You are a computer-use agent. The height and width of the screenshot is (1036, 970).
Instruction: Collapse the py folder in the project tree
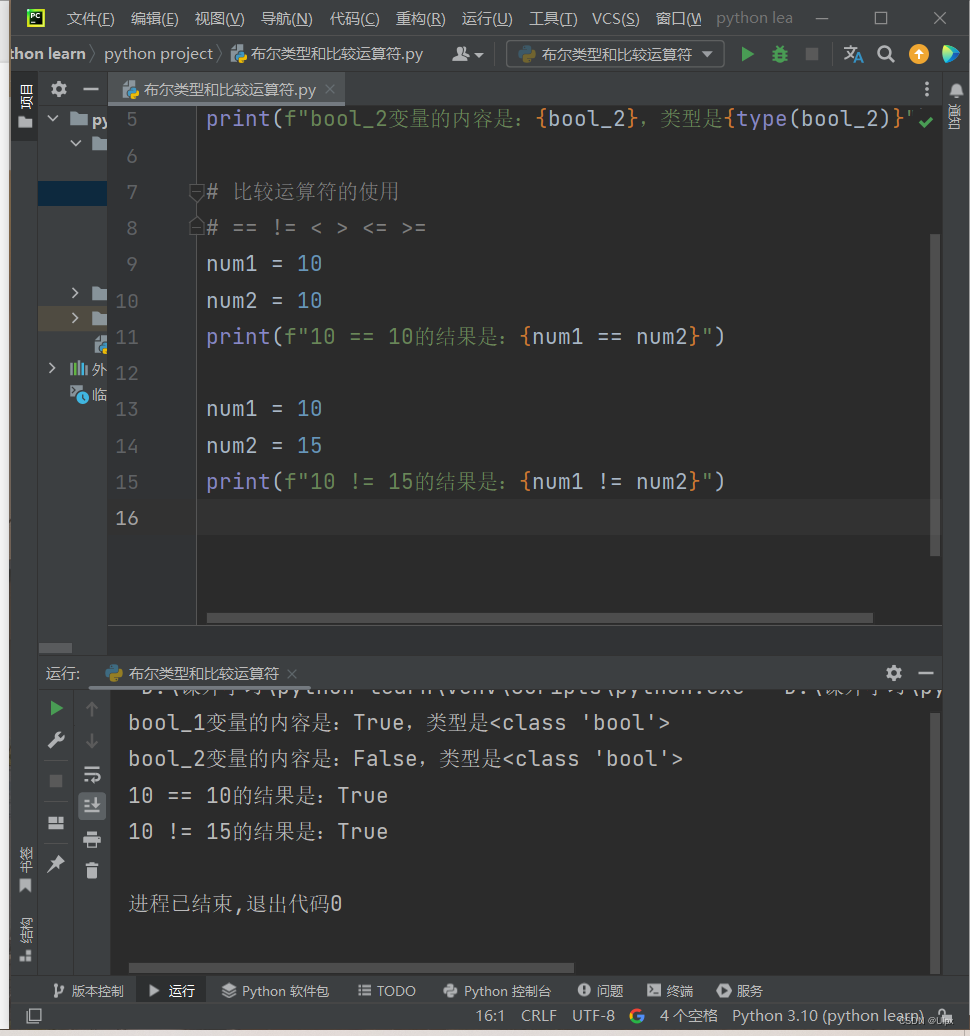(53, 118)
